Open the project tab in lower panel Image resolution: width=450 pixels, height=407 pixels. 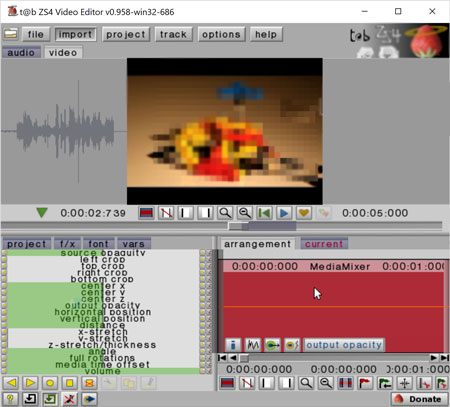[27, 244]
